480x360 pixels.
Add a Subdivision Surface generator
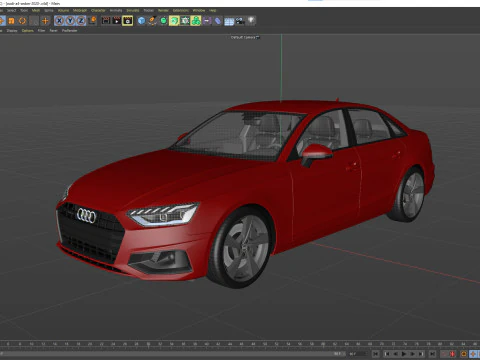point(163,21)
